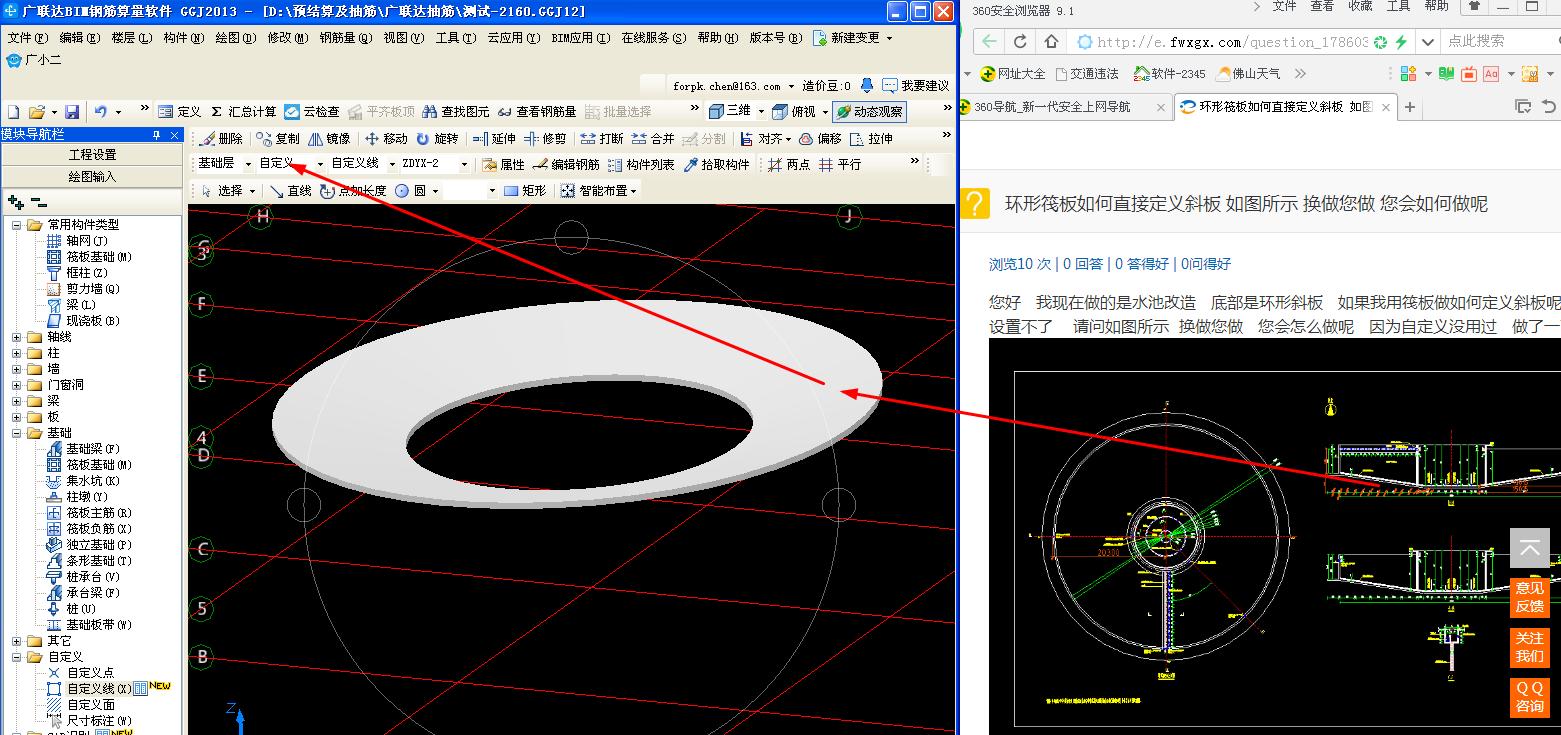Open the 定义 (Define) tool
1561x735 pixels.
click(180, 112)
